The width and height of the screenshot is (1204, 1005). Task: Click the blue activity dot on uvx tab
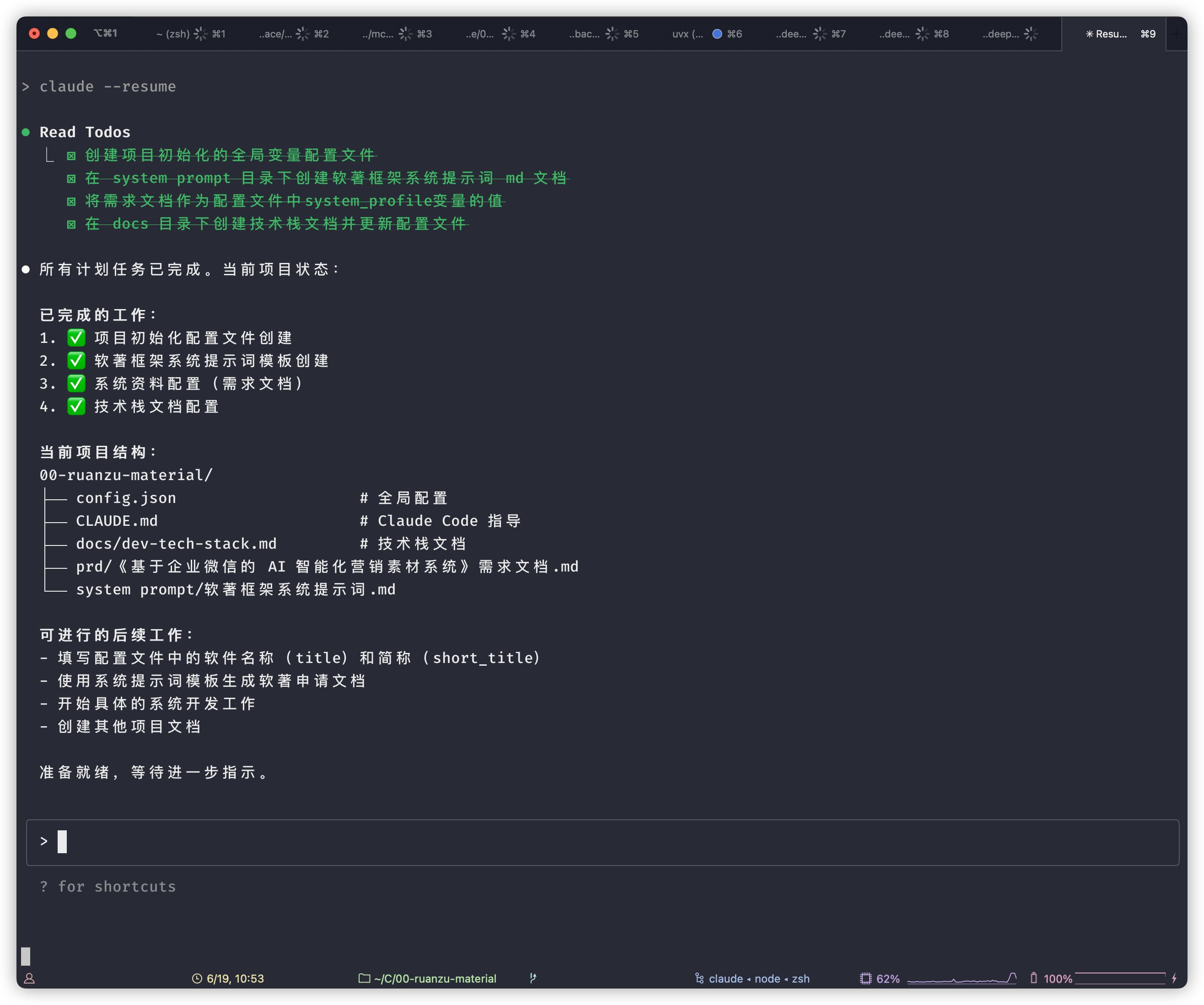[717, 34]
